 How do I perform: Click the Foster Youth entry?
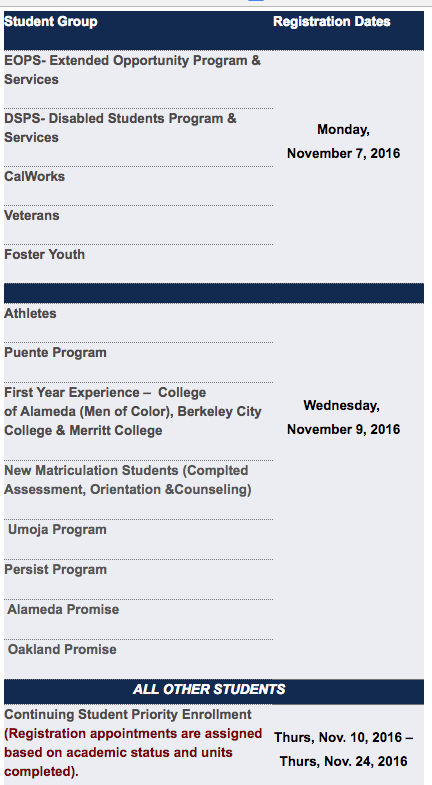[45, 255]
